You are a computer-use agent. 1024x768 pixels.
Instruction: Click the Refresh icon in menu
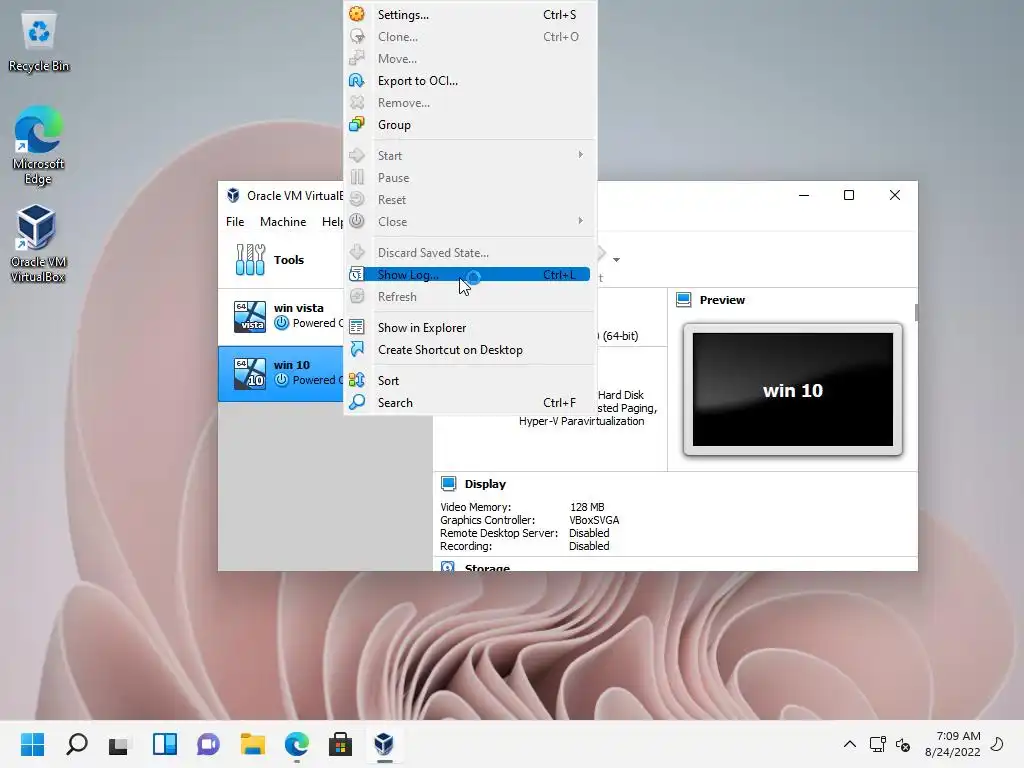click(x=357, y=296)
